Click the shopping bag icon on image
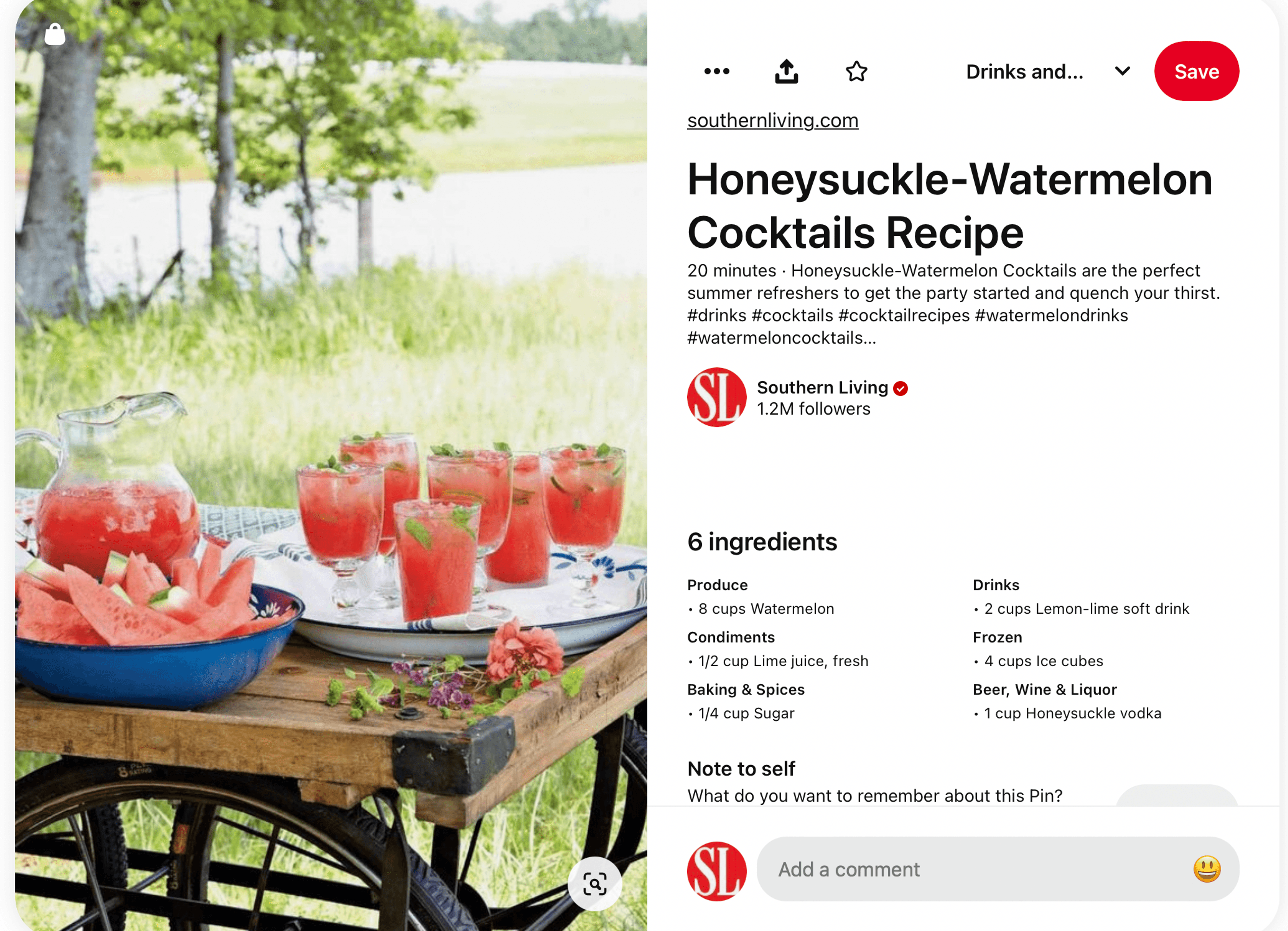This screenshot has height=931, width=1288. click(x=55, y=34)
